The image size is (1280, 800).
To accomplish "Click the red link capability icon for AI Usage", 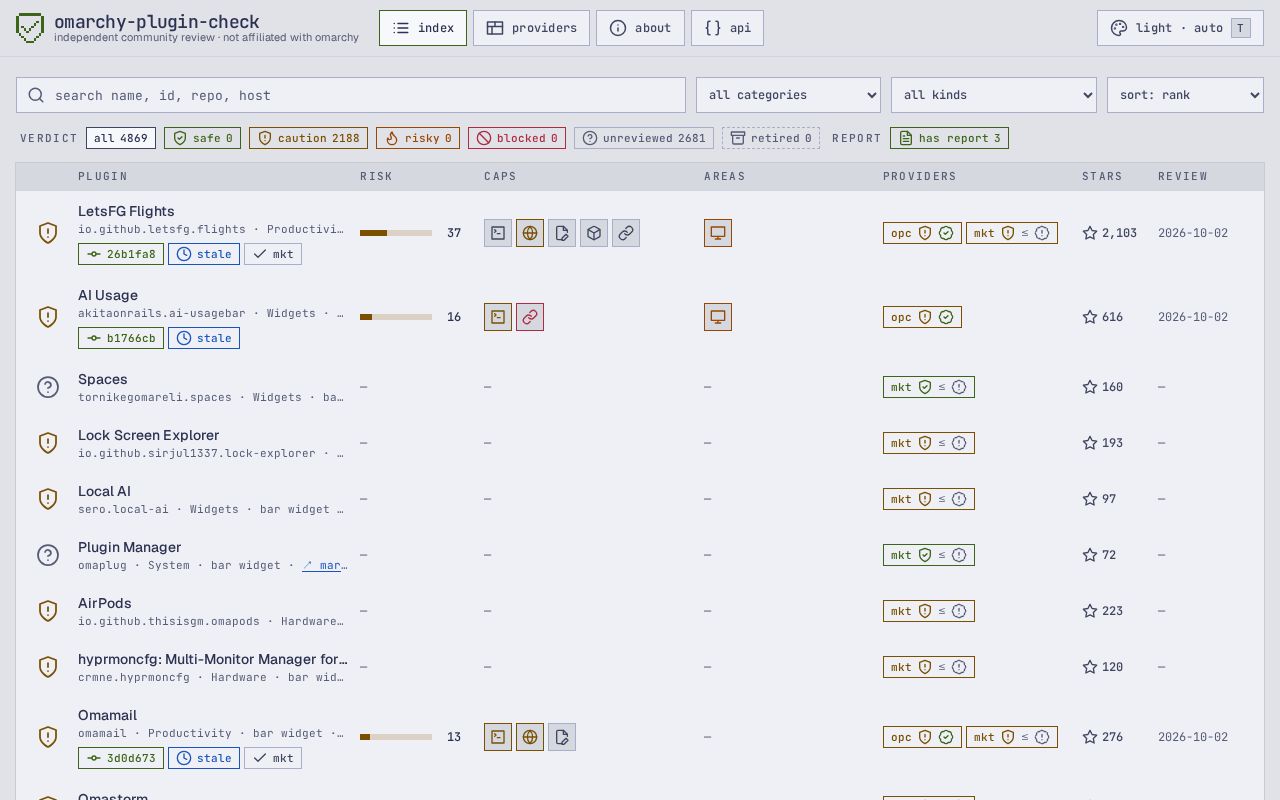I will coord(530,317).
